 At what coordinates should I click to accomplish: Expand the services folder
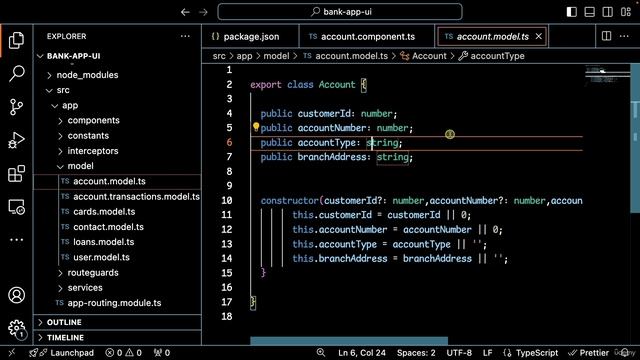(85, 288)
